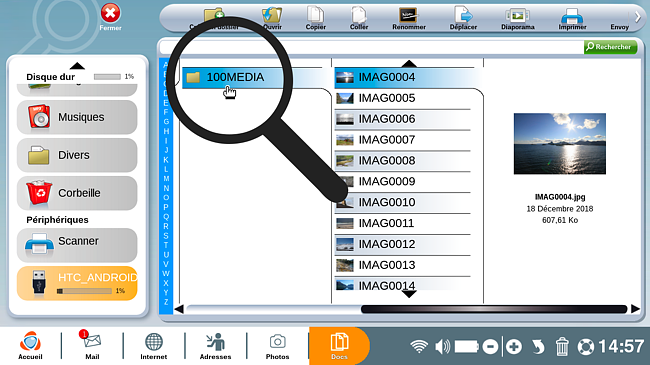Select the Coller paste icon
The height and width of the screenshot is (365, 650).
pos(359,18)
